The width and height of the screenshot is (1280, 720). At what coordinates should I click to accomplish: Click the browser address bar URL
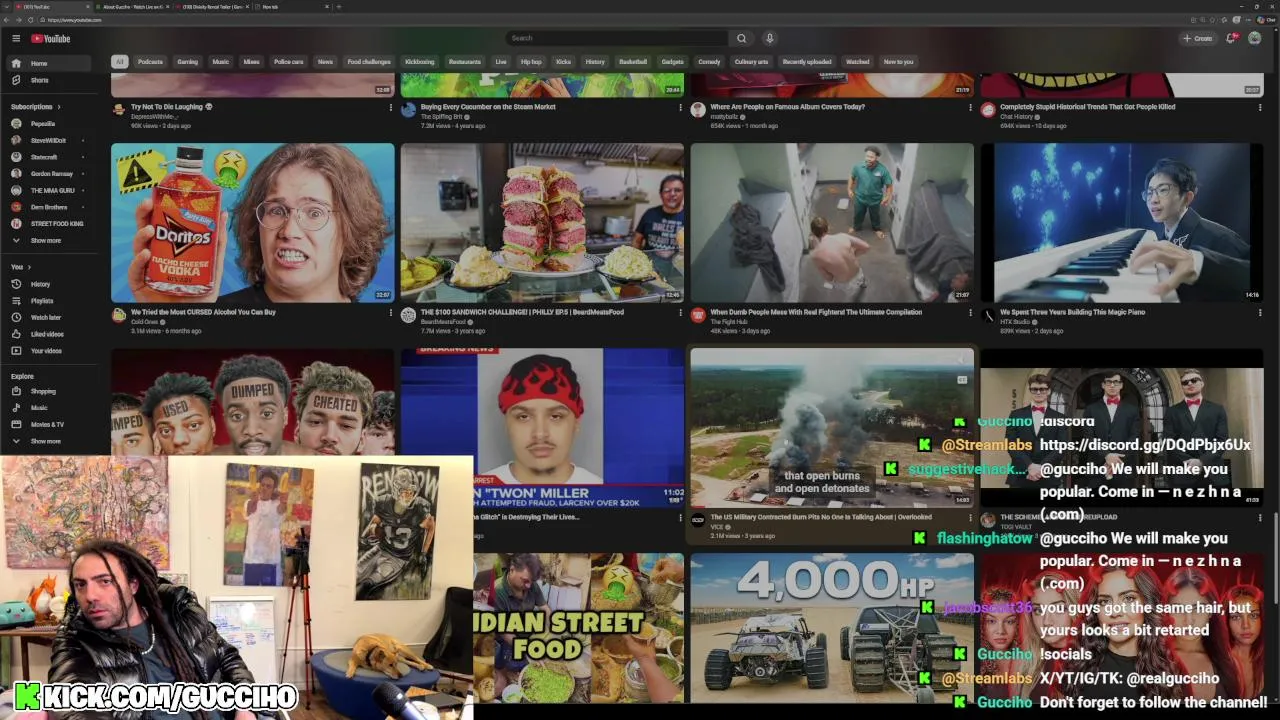pos(75,20)
